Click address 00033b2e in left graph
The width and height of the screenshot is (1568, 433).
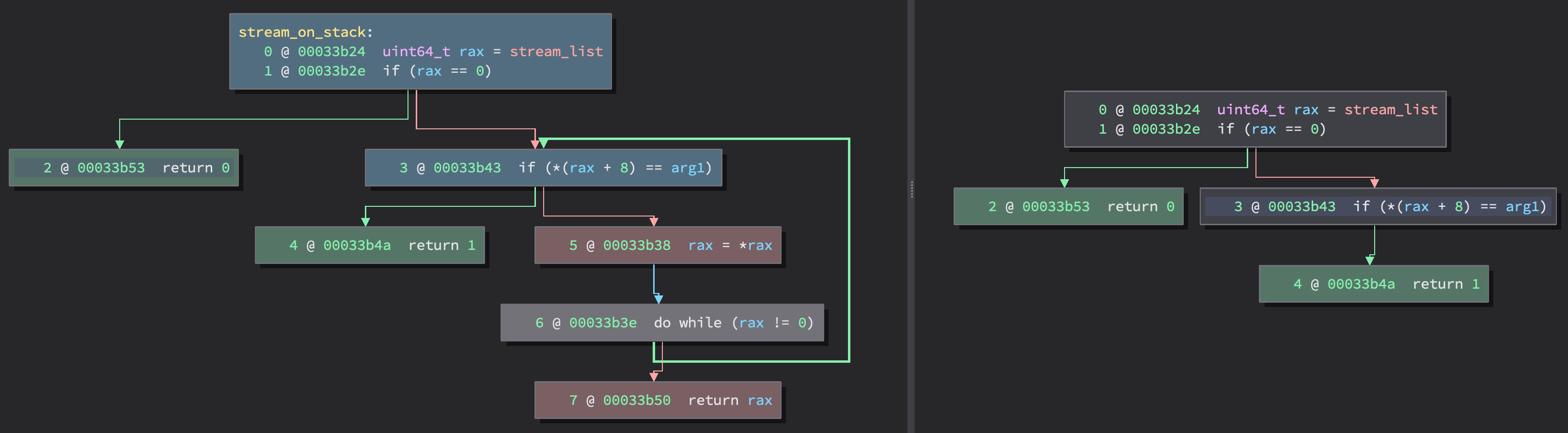pos(331,71)
